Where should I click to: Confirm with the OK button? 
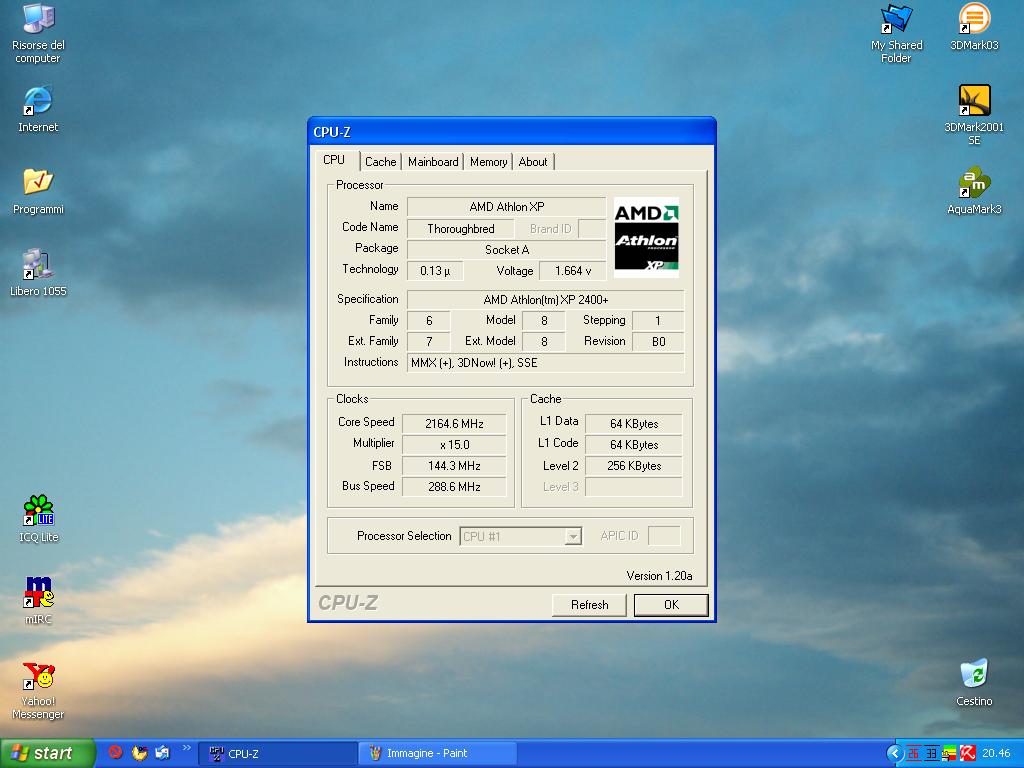pos(671,605)
